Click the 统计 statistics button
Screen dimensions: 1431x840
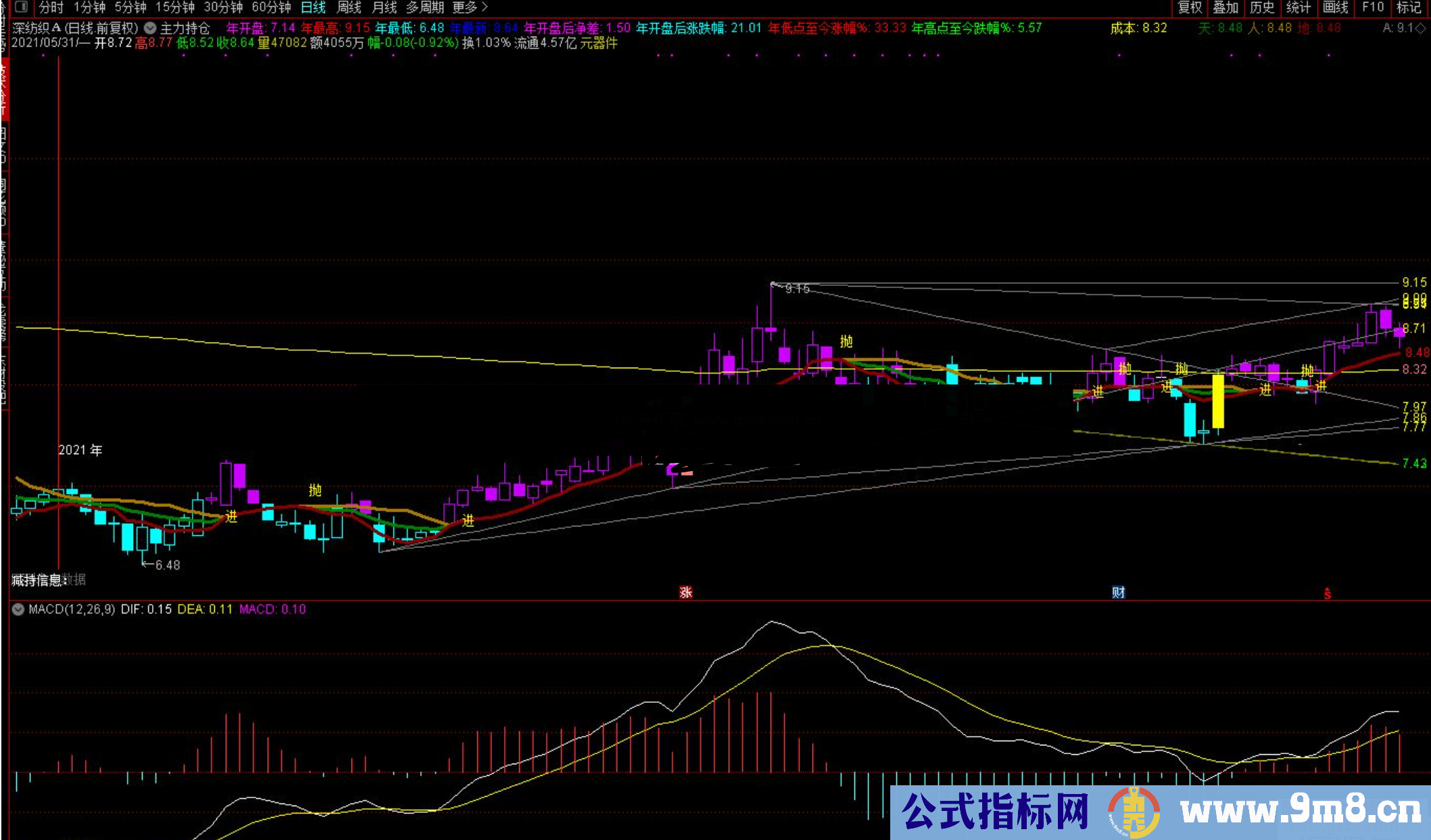[x=1299, y=7]
